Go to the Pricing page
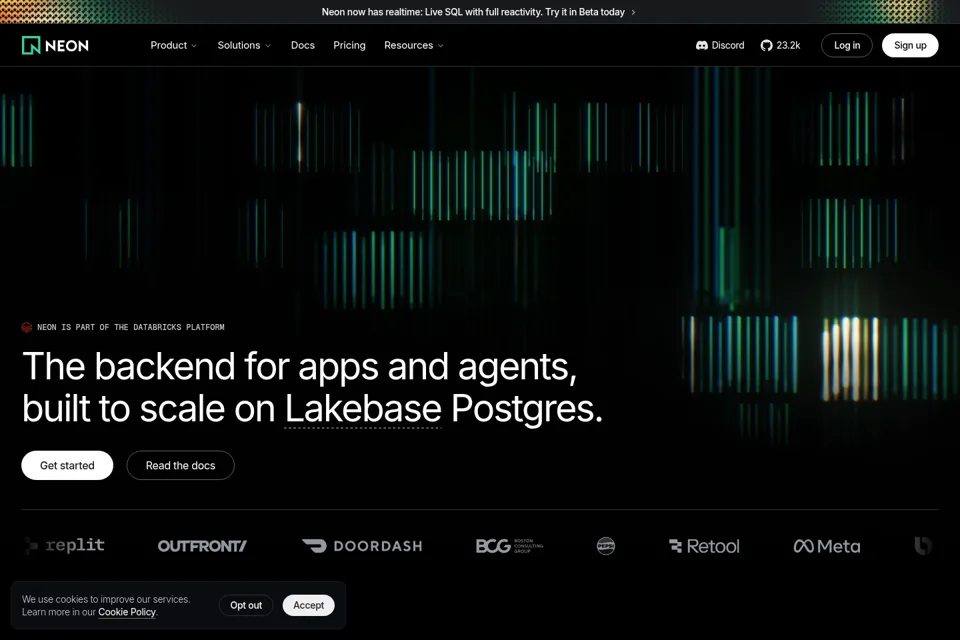The width and height of the screenshot is (960, 640). click(349, 45)
